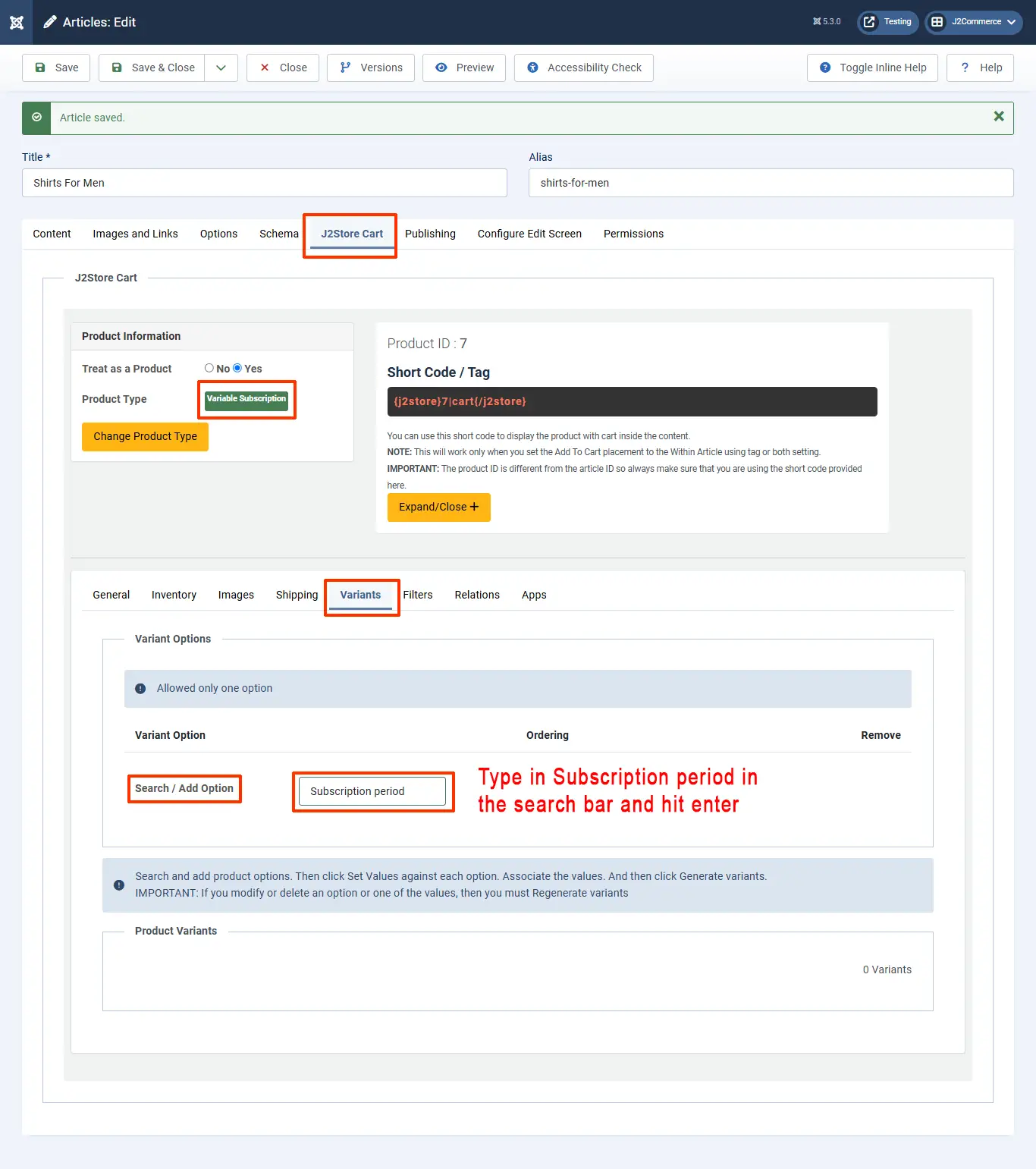Open the Variants product tab
Image resolution: width=1036 pixels, height=1169 pixels.
[360, 595]
